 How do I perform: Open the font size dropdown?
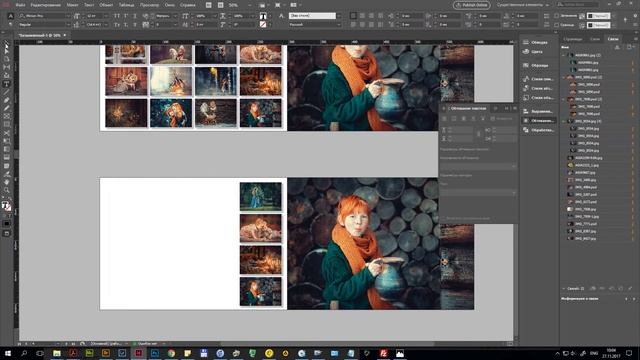106,16
